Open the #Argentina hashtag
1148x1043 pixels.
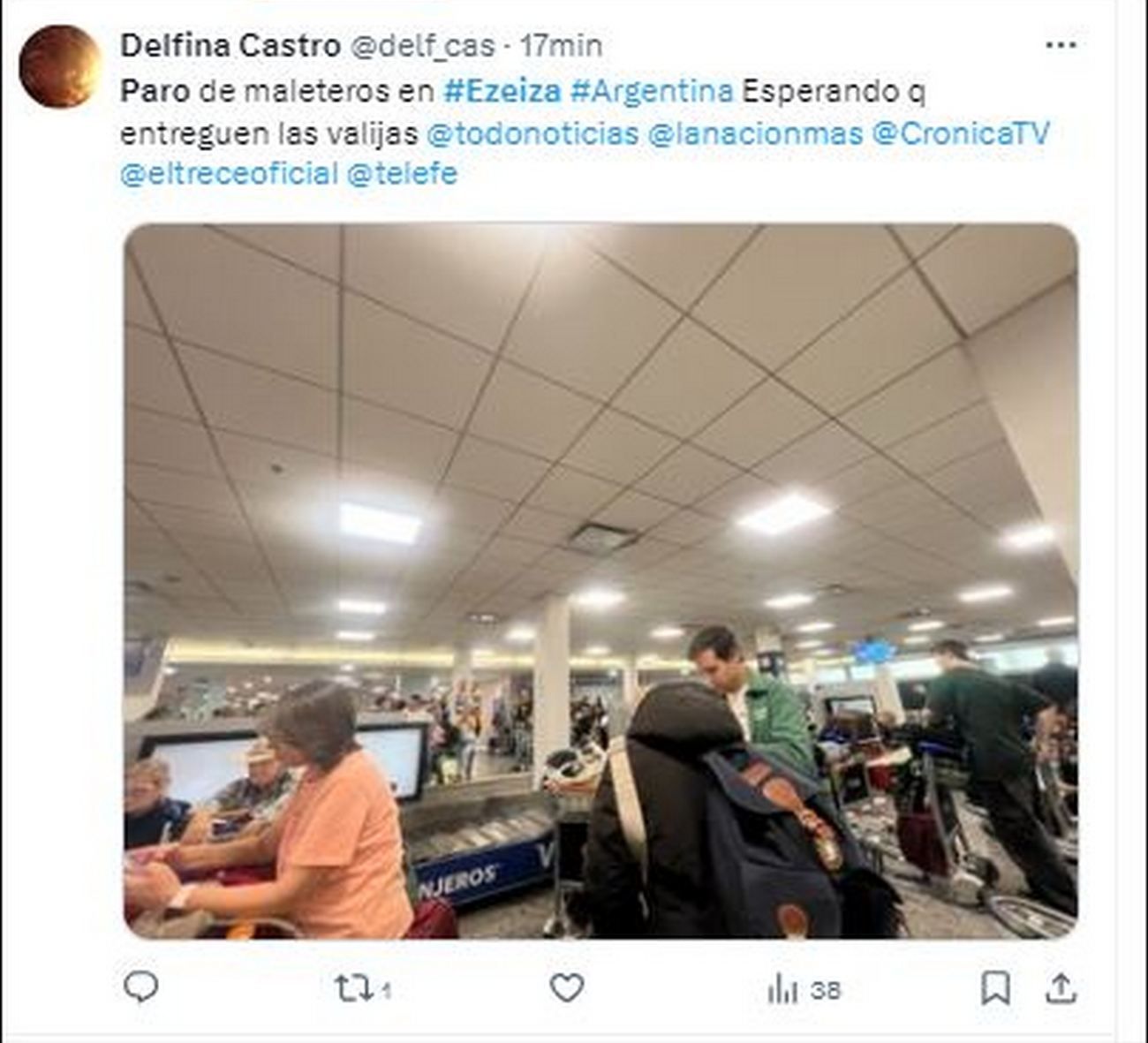tap(652, 90)
